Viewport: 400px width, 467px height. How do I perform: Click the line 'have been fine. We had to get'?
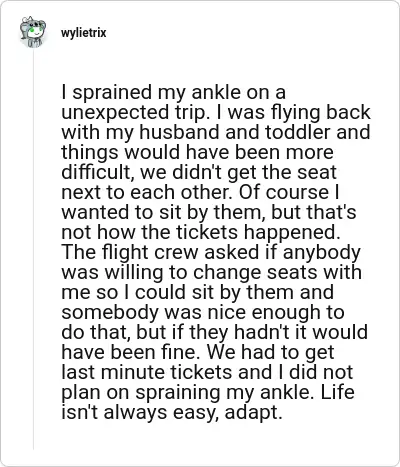pos(198,352)
